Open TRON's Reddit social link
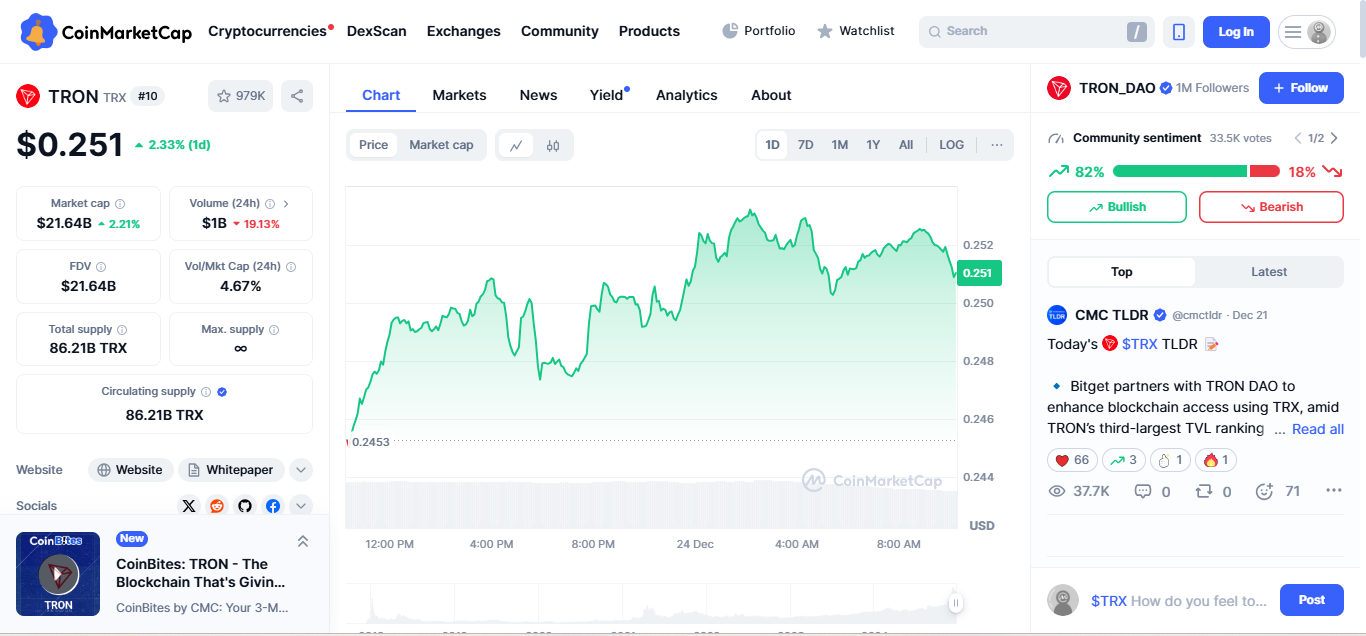The width and height of the screenshot is (1366, 636). [217, 506]
